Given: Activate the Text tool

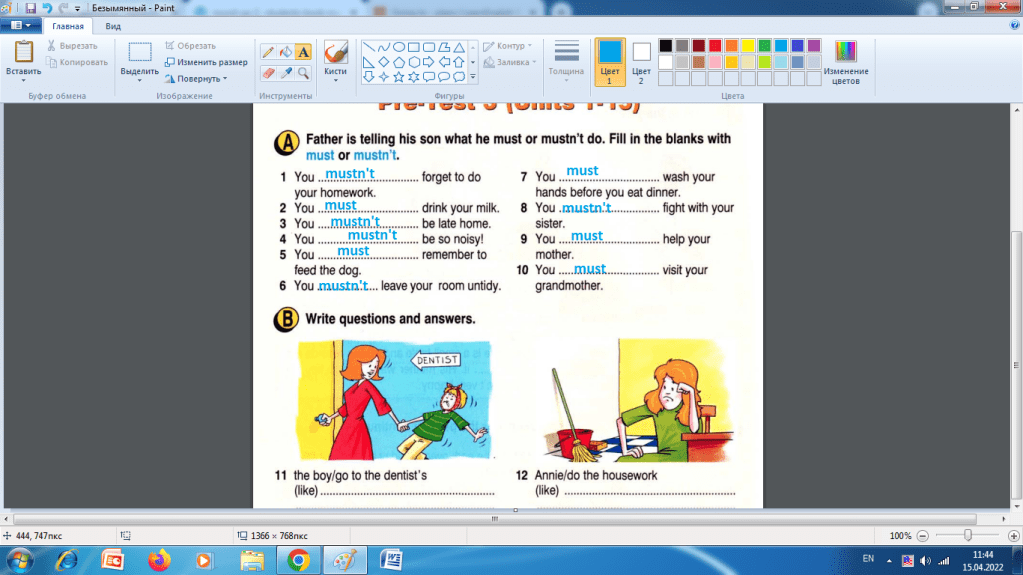Looking at the screenshot, I should pos(303,51).
